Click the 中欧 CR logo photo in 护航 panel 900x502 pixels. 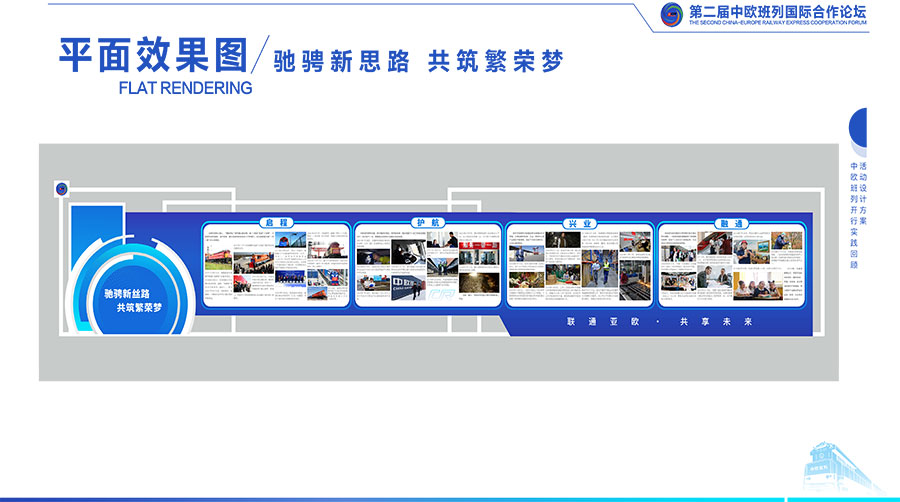(407, 287)
